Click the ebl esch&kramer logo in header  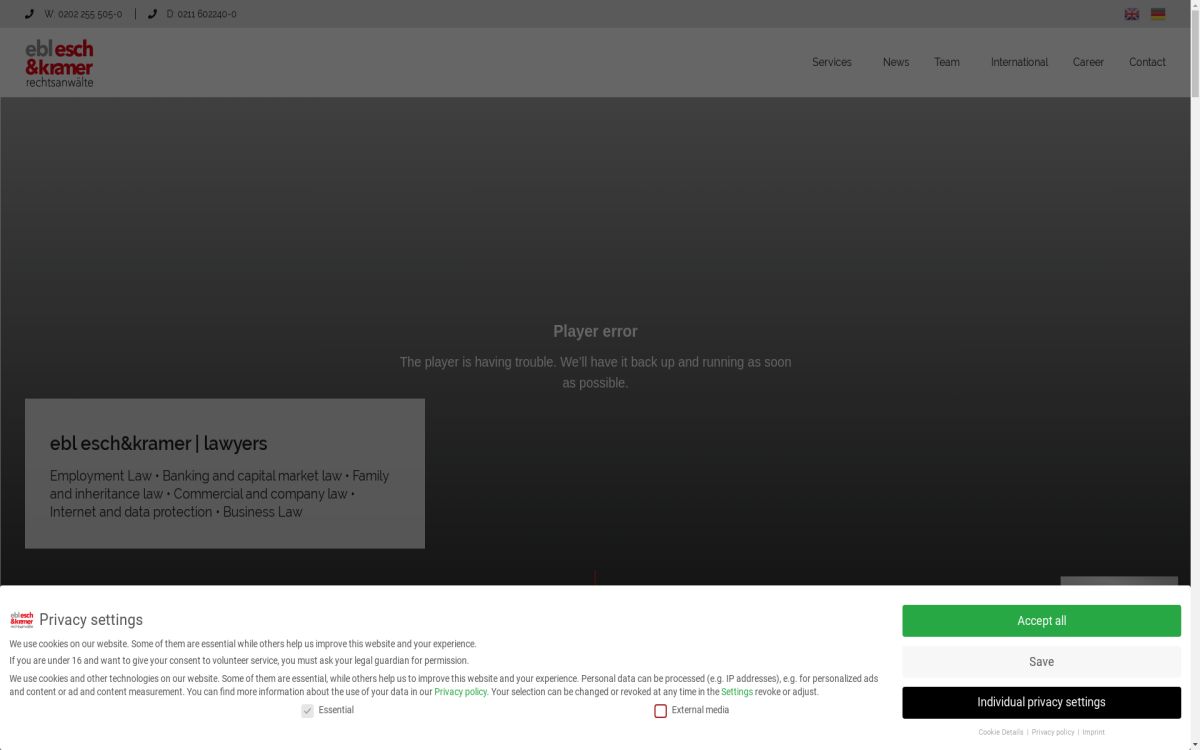(x=59, y=63)
